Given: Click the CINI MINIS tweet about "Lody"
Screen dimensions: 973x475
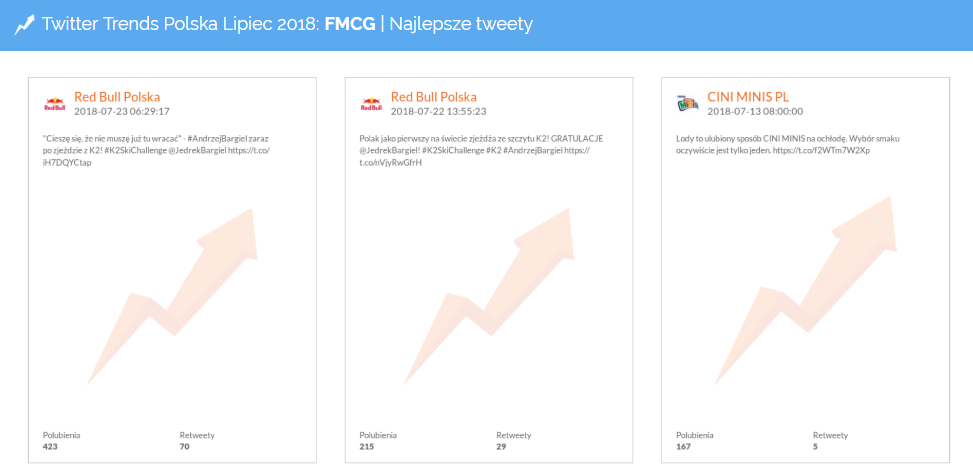Looking at the screenshot, I should 790,144.
